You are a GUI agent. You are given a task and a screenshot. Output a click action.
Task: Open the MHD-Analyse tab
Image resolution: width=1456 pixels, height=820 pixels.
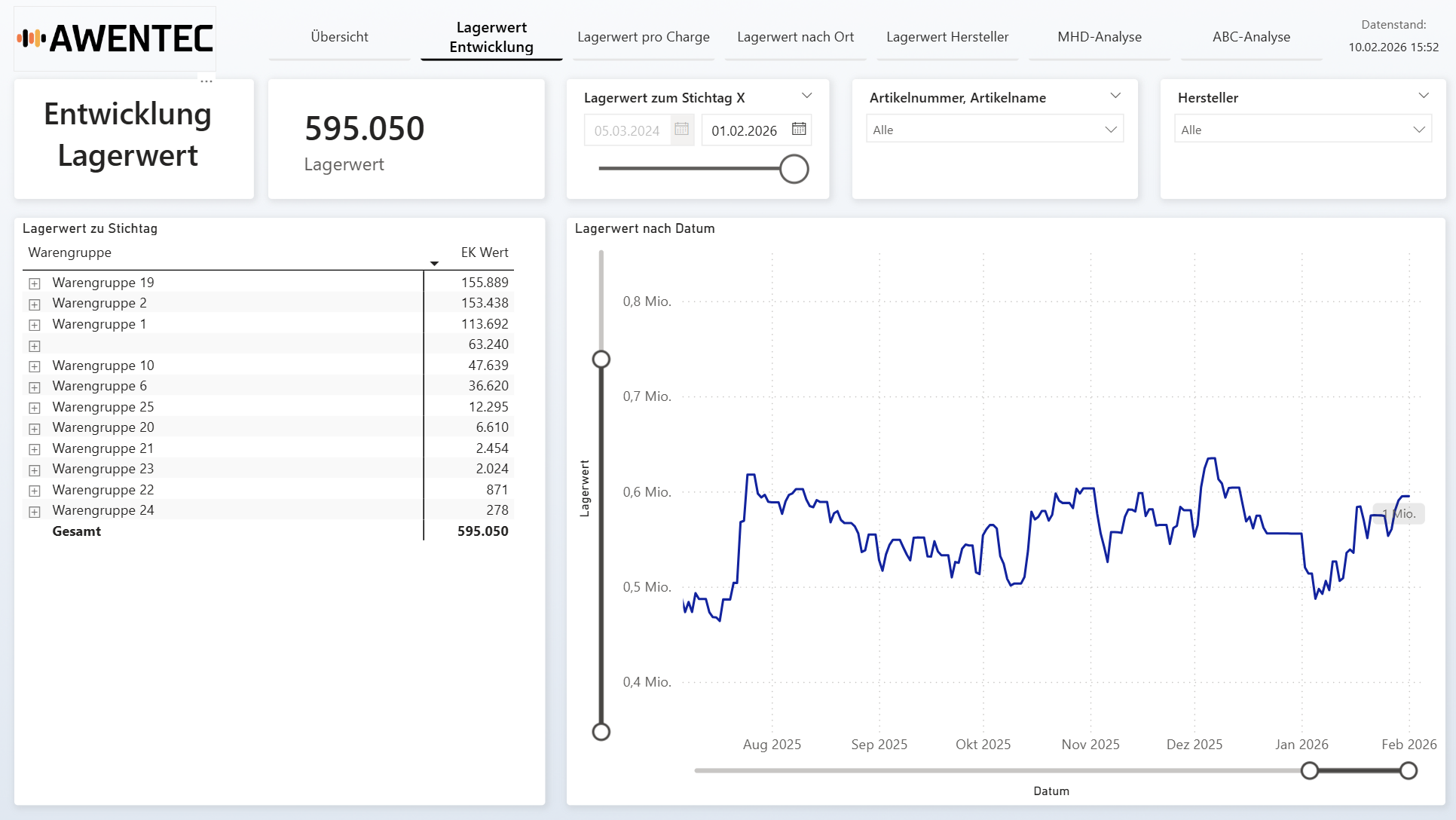click(x=1099, y=37)
